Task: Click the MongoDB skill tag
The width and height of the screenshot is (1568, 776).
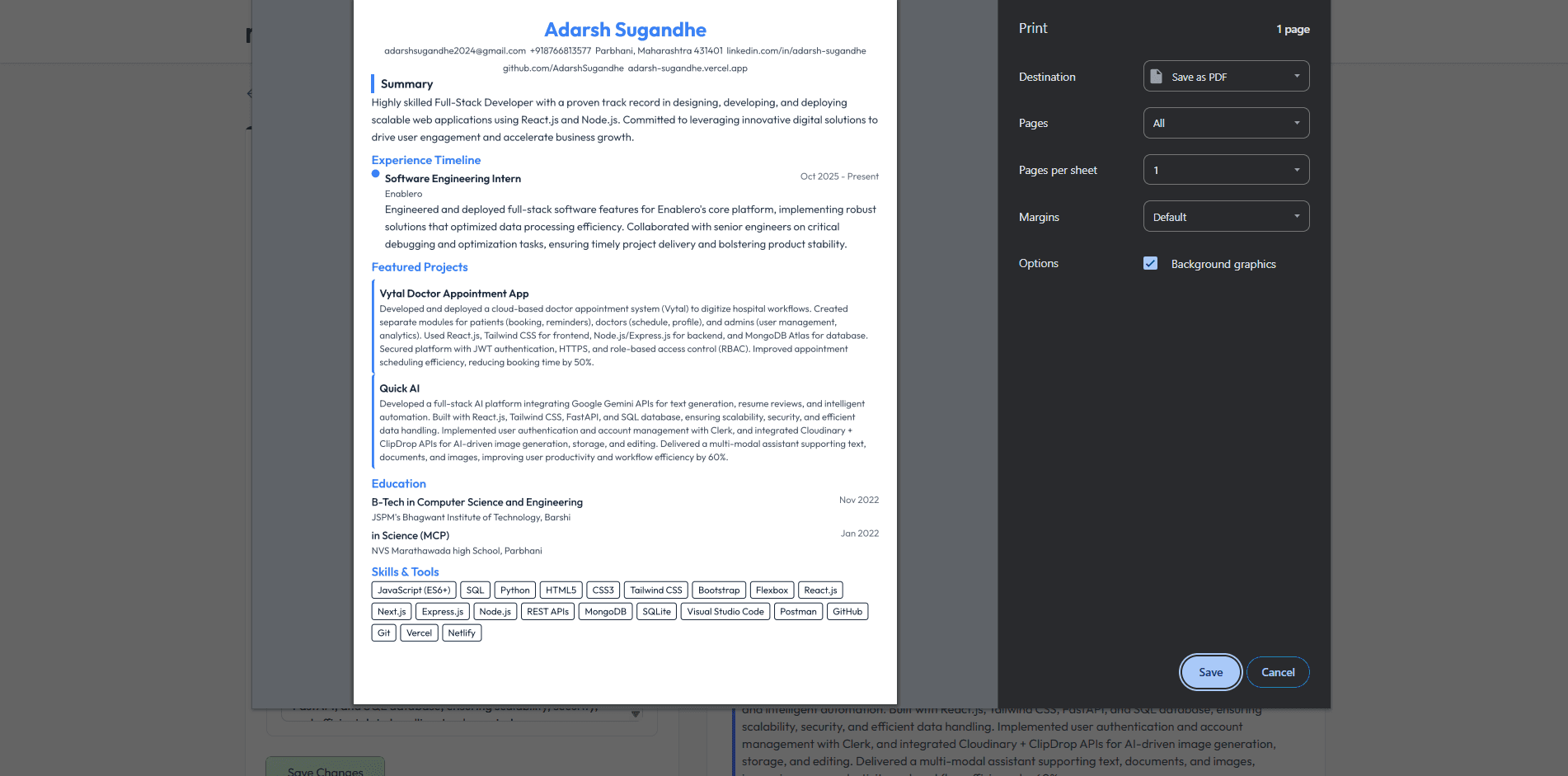Action: coord(605,611)
